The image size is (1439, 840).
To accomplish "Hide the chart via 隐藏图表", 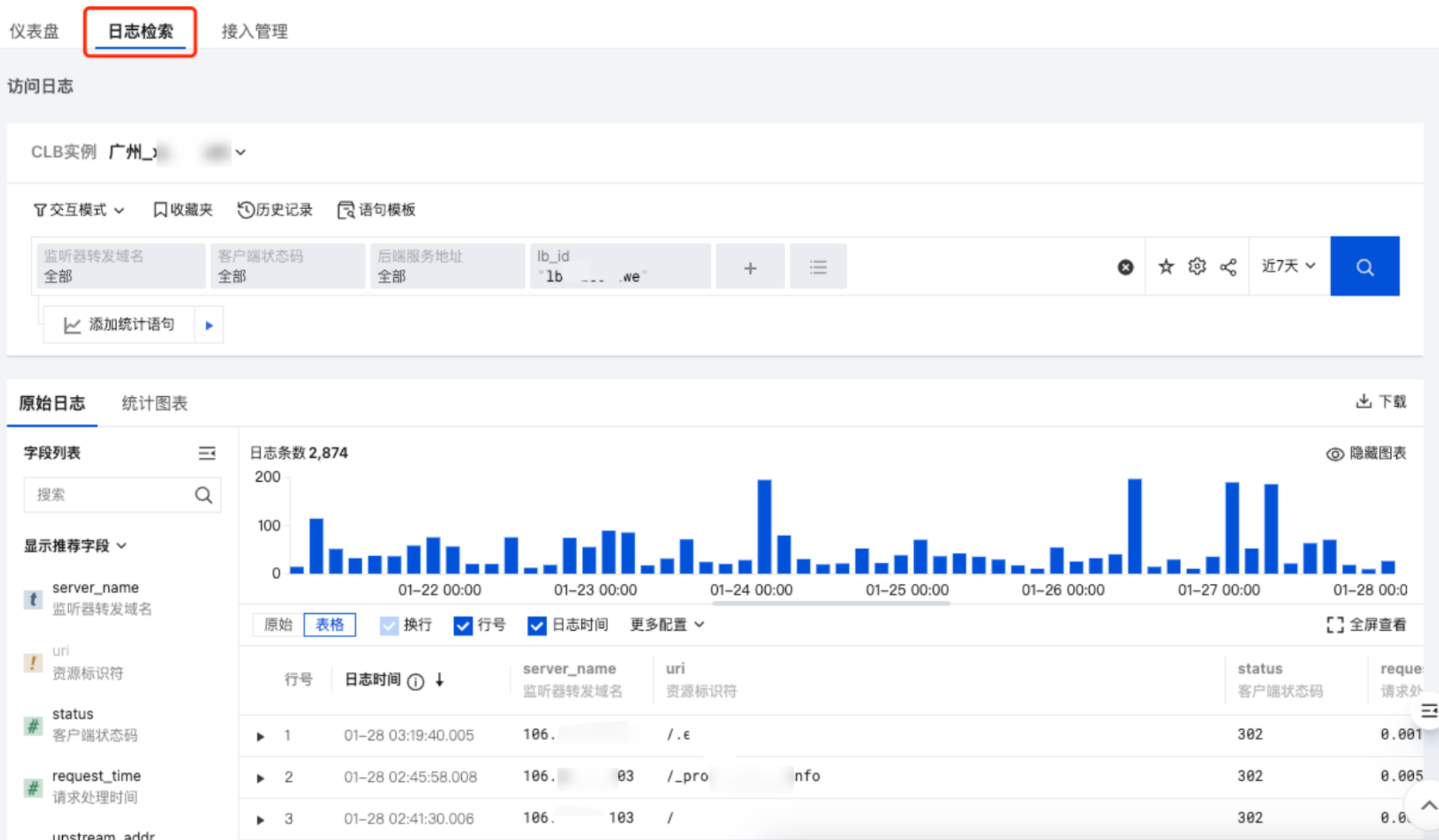I will (1366, 453).
